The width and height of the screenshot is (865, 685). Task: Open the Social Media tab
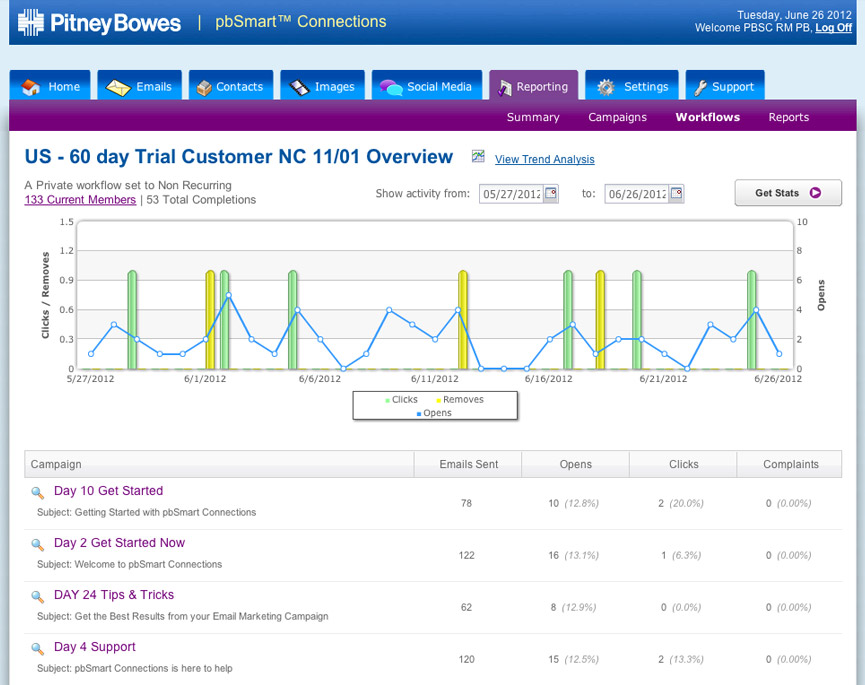[x=426, y=86]
